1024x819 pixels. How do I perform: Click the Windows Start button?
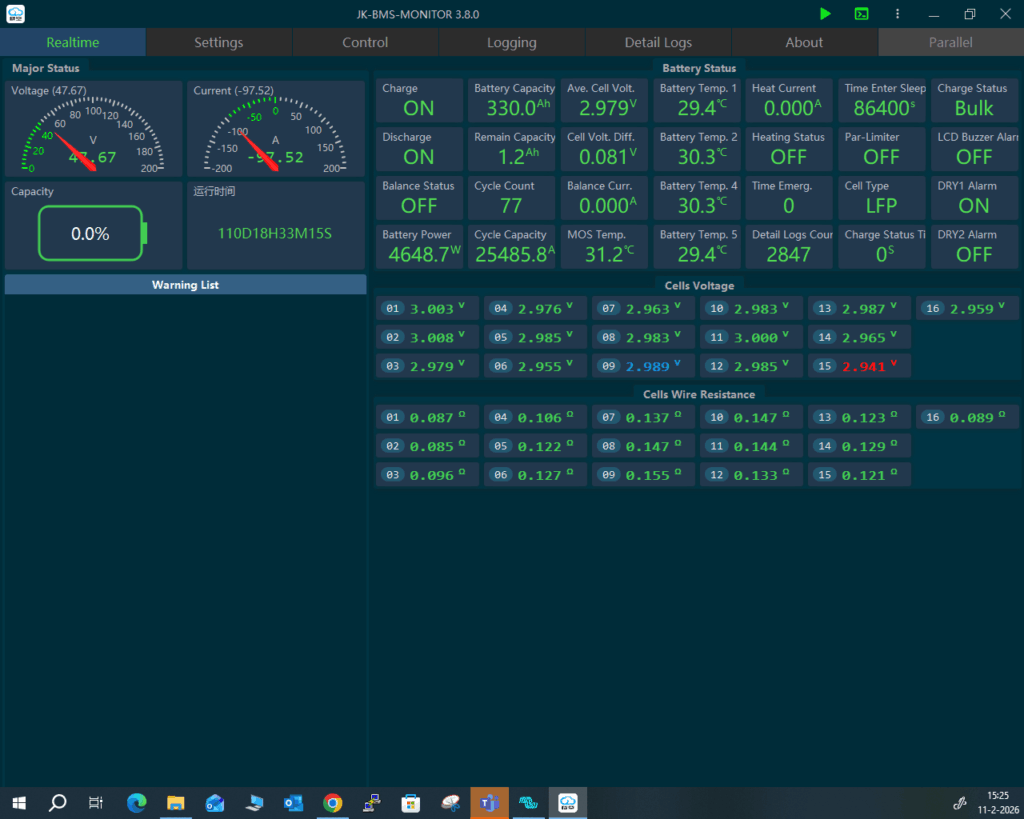click(x=19, y=802)
